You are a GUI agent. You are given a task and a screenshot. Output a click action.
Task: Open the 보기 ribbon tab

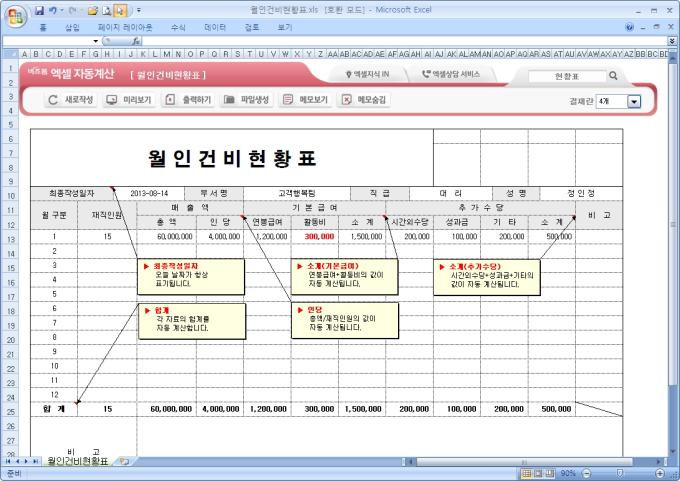coord(284,27)
